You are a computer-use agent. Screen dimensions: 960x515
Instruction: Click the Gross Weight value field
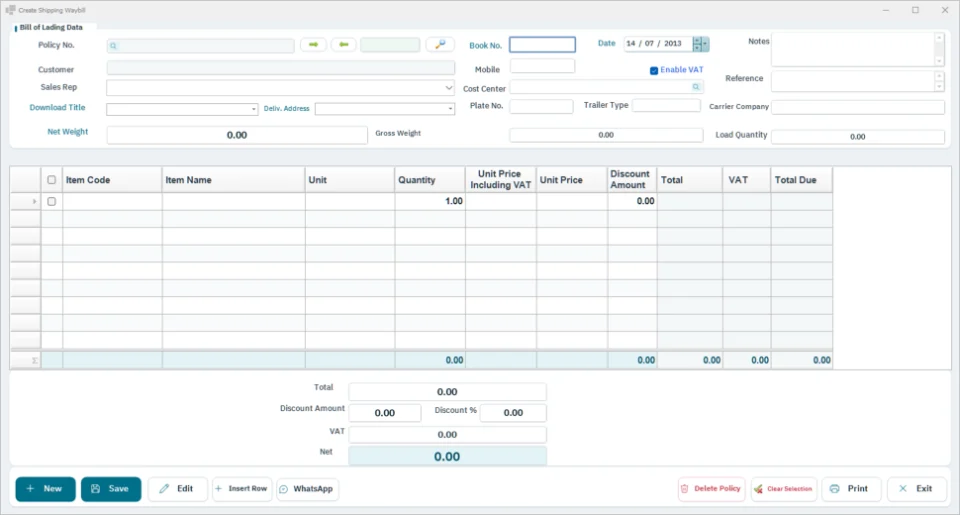pyautogui.click(x=606, y=135)
